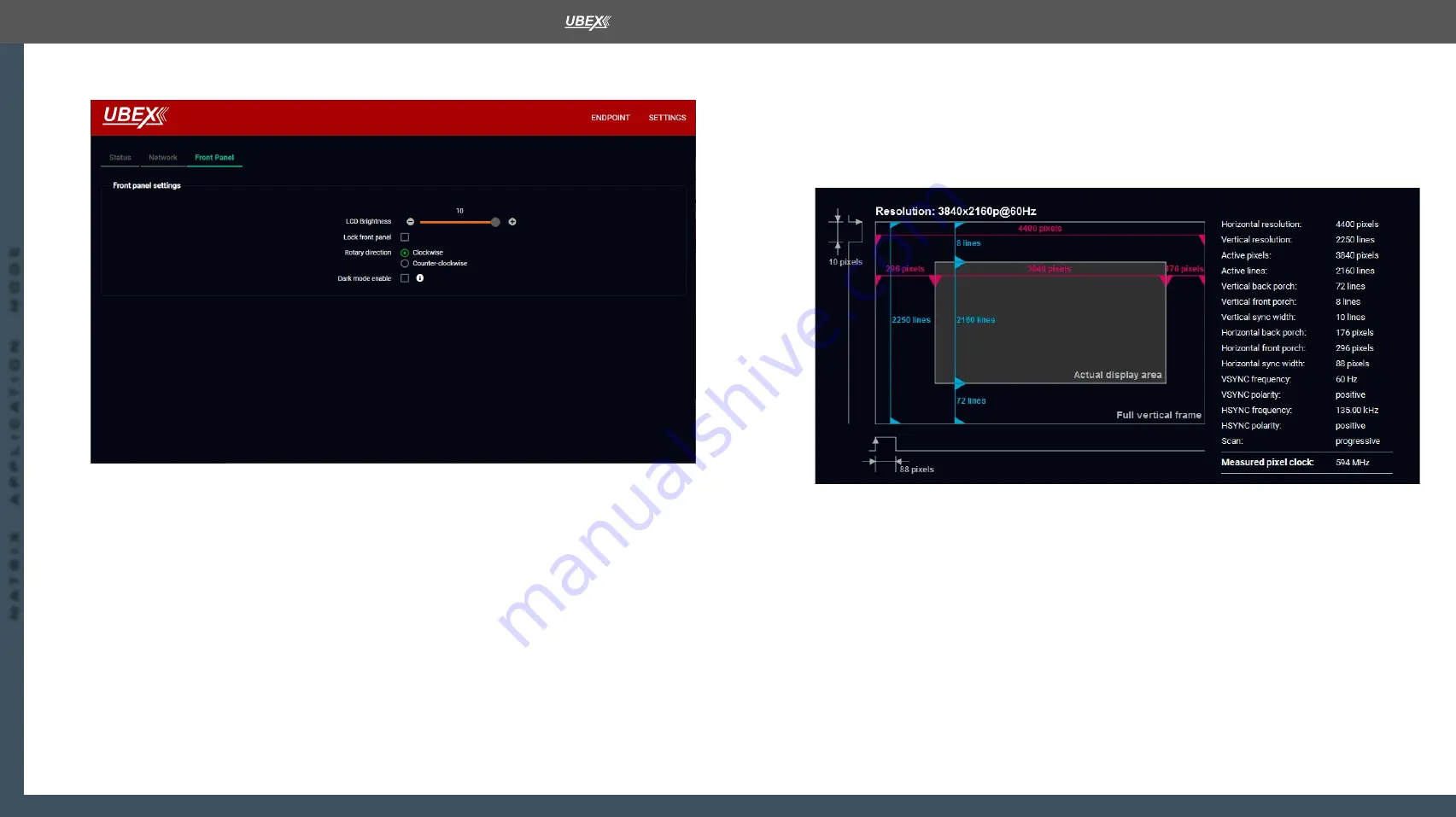Click the 2250 lines label in the diagram

911,320
